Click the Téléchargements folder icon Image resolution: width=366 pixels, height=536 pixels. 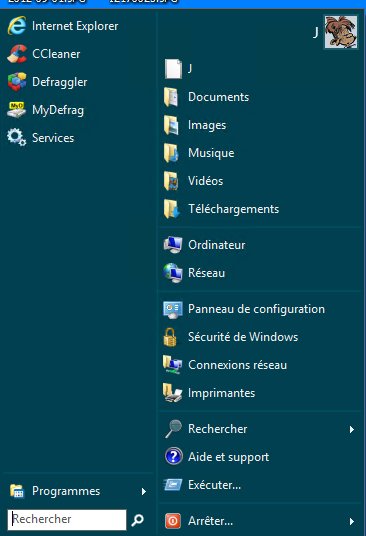click(172, 209)
